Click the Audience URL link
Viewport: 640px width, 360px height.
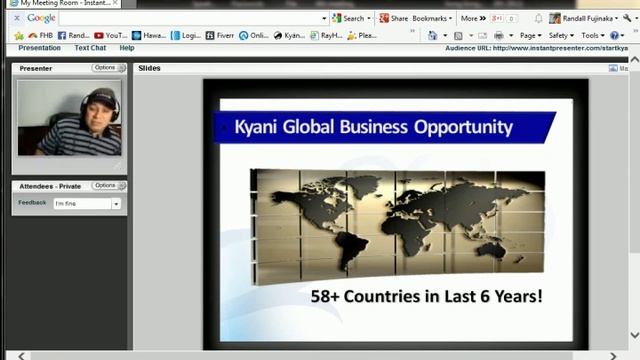tap(560, 48)
